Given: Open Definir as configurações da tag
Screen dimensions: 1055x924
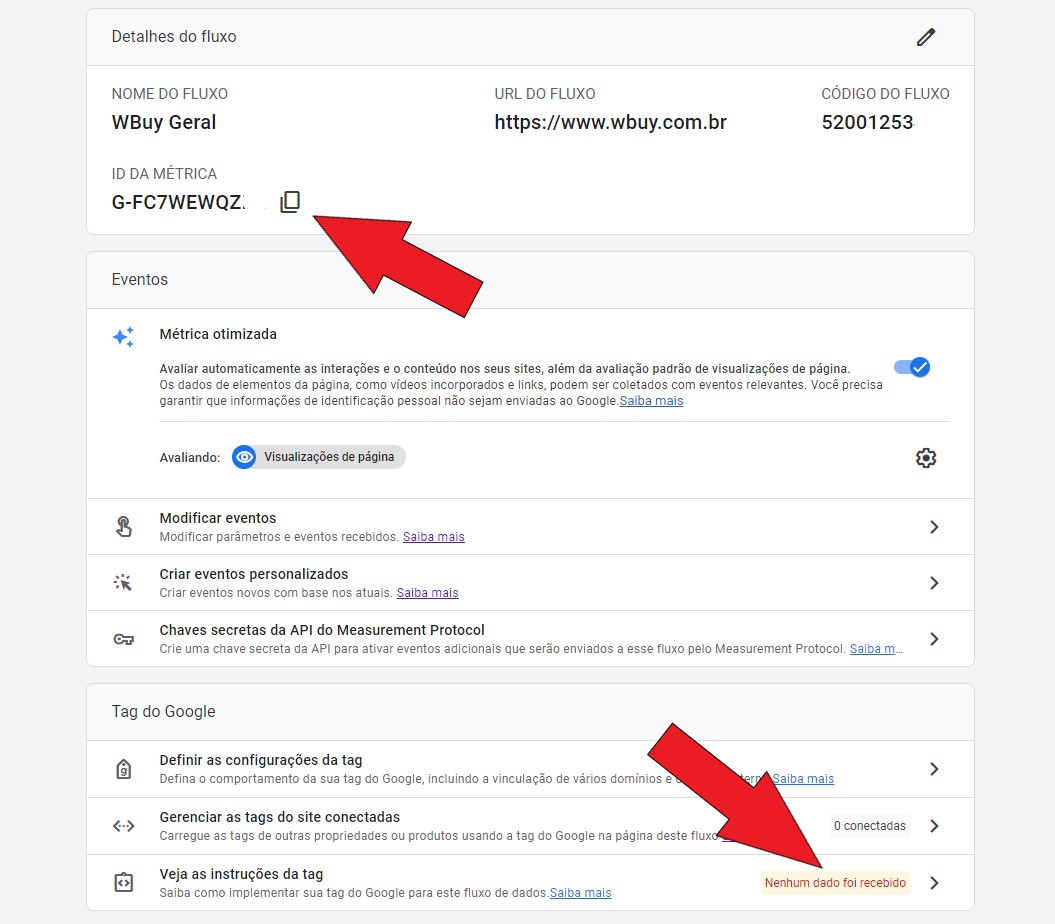Looking at the screenshot, I should pos(934,769).
